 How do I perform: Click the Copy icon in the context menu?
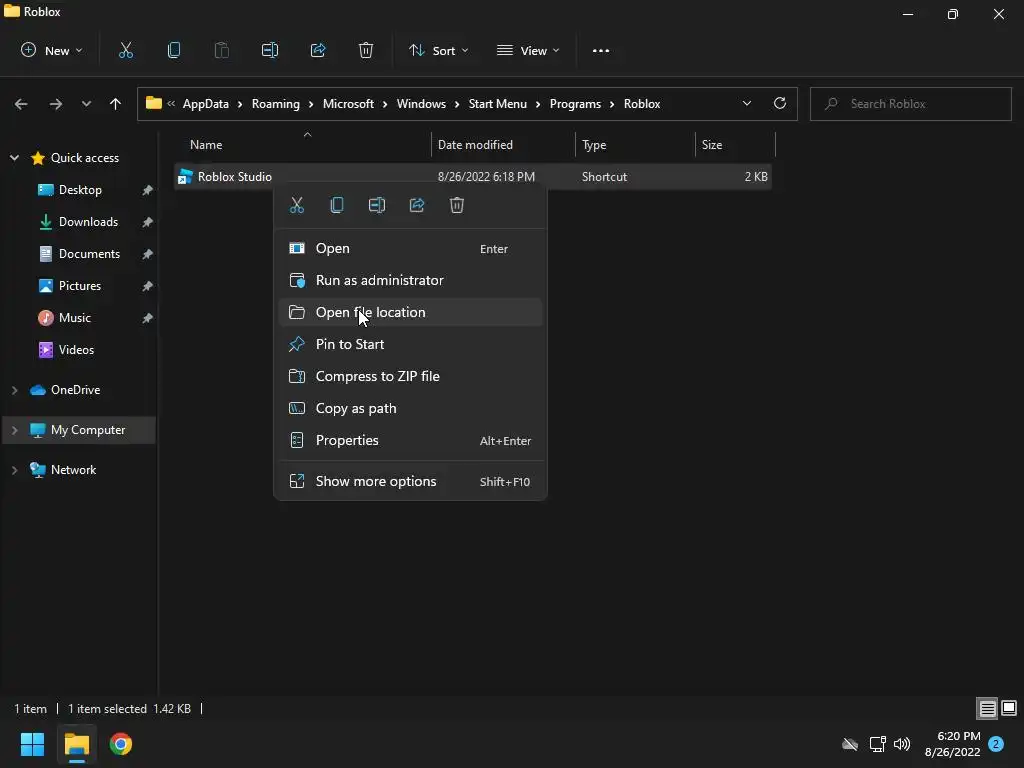(x=337, y=205)
